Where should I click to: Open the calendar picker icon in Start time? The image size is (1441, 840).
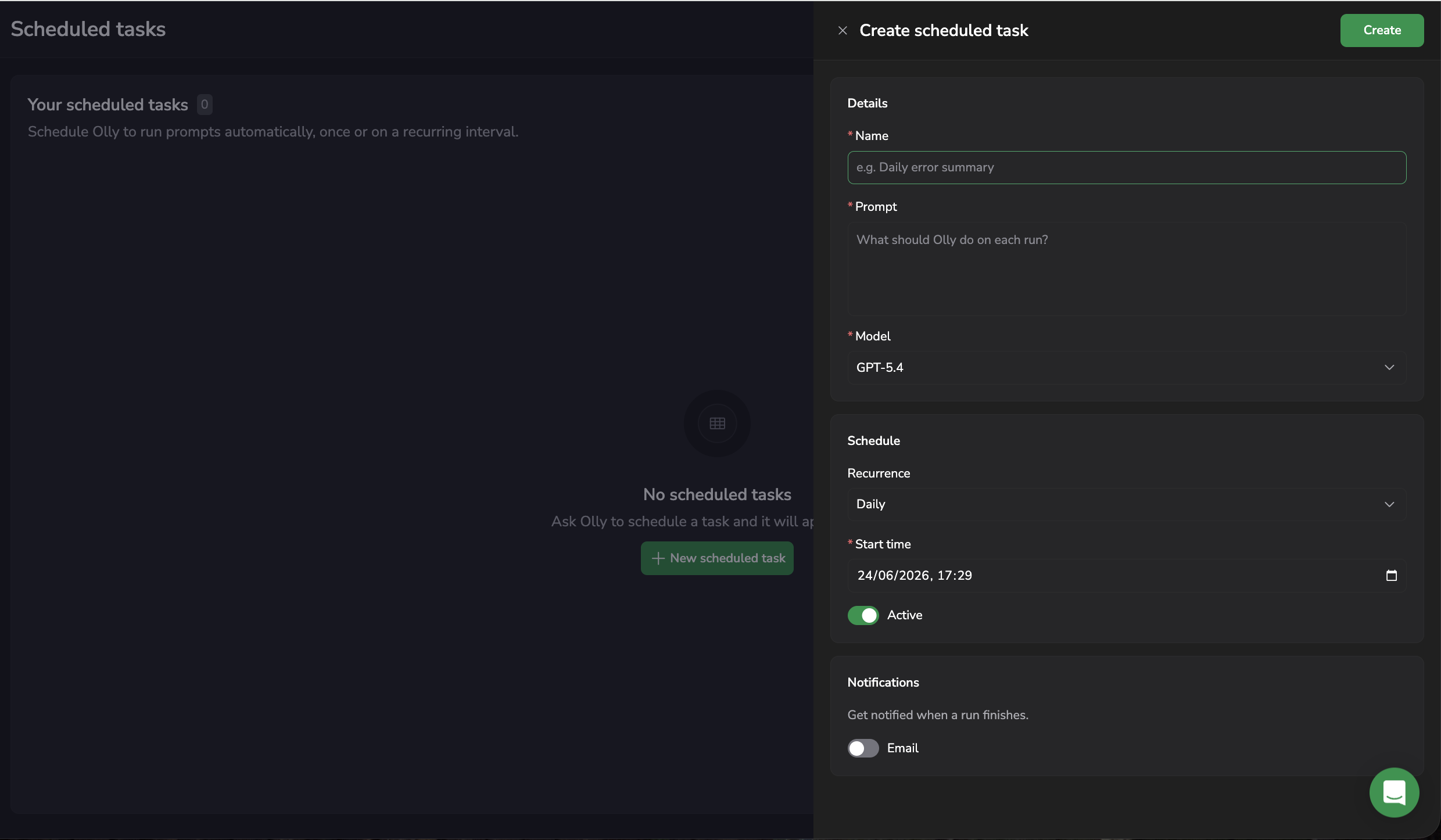pos(1391,575)
